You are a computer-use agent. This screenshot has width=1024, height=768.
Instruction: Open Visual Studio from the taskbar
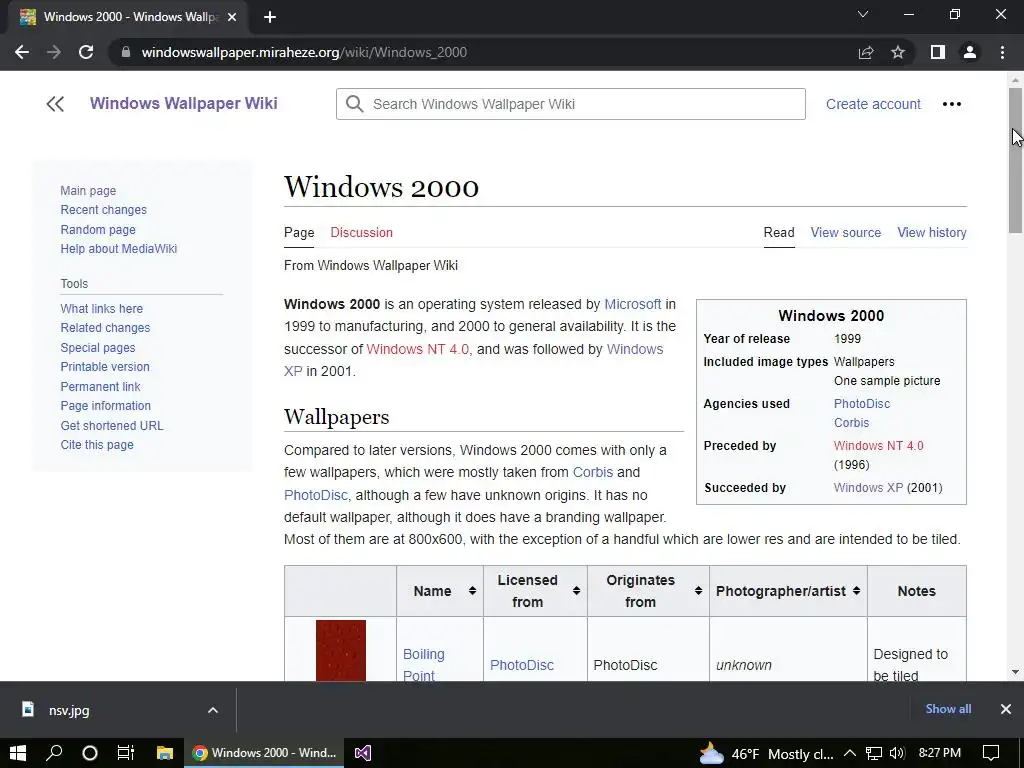[363, 753]
